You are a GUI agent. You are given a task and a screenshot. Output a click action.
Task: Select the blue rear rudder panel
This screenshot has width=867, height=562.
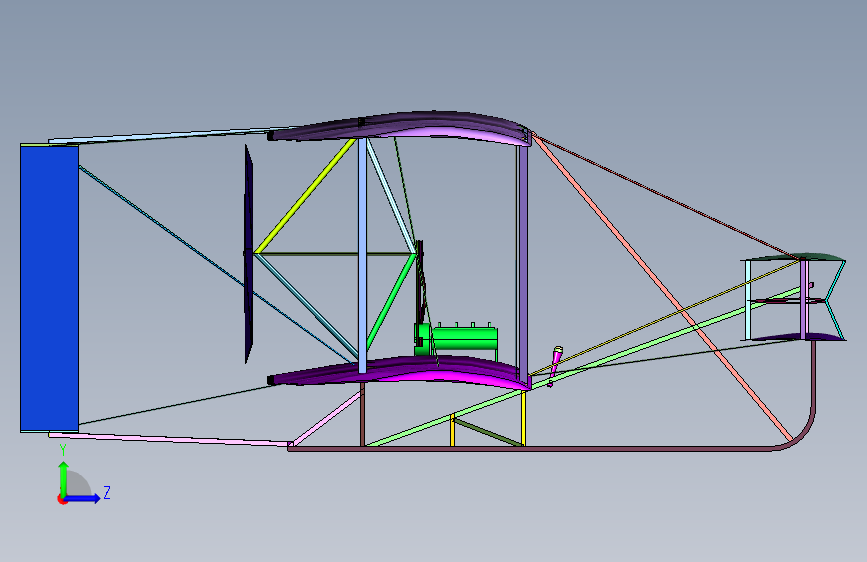tap(49, 288)
